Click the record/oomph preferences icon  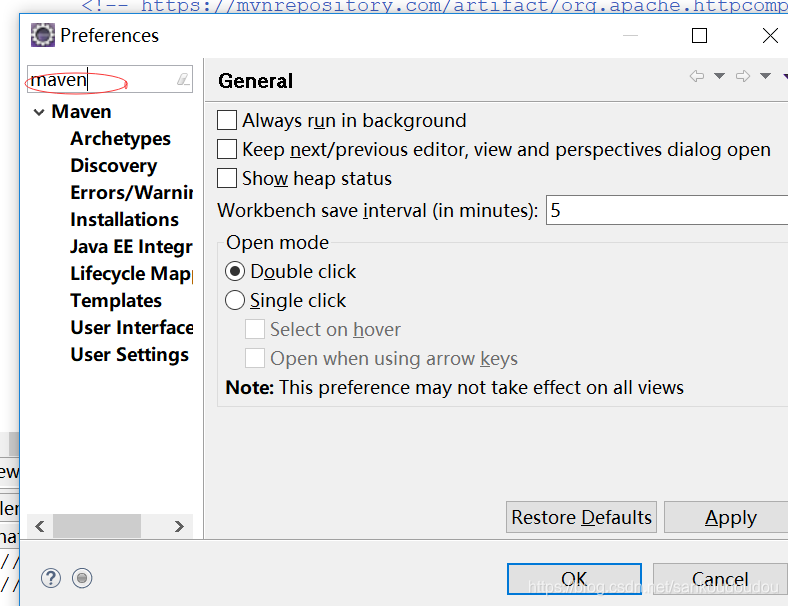tap(82, 578)
